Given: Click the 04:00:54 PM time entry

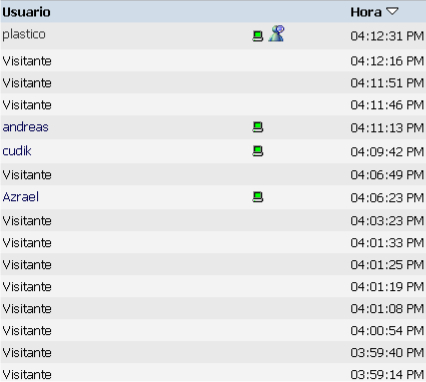Looking at the screenshot, I should [387, 331].
